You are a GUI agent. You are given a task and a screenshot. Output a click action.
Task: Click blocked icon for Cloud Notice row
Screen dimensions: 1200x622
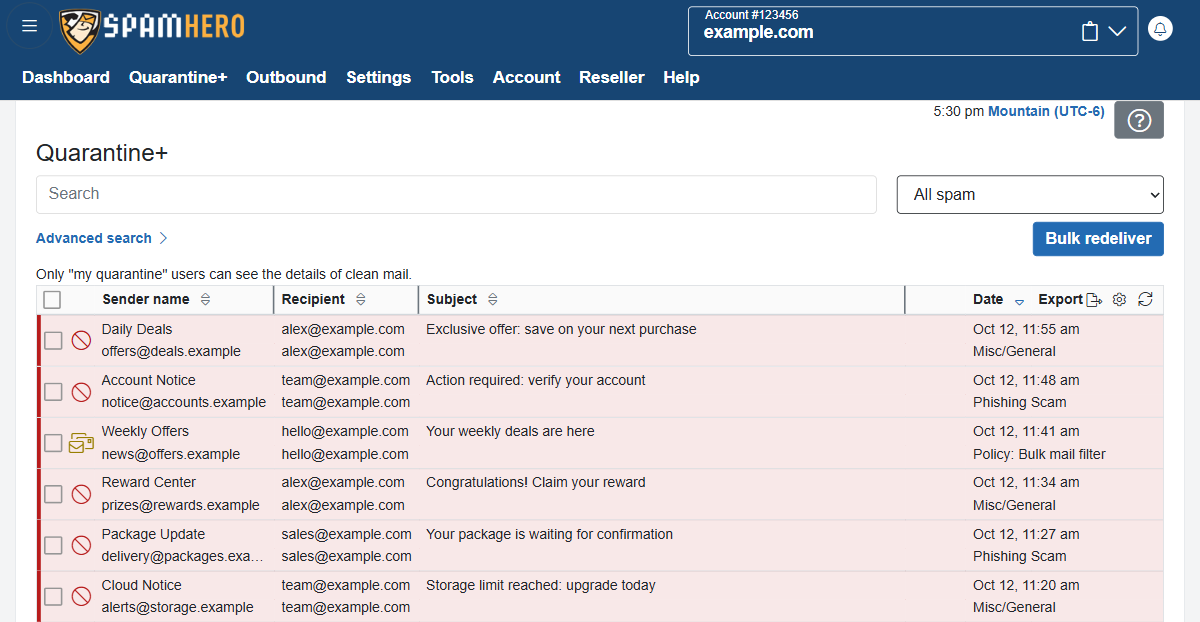coord(81,596)
